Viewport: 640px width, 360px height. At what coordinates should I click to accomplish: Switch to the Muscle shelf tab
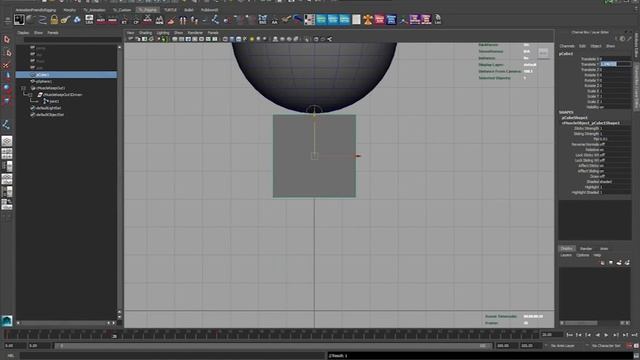(69, 10)
